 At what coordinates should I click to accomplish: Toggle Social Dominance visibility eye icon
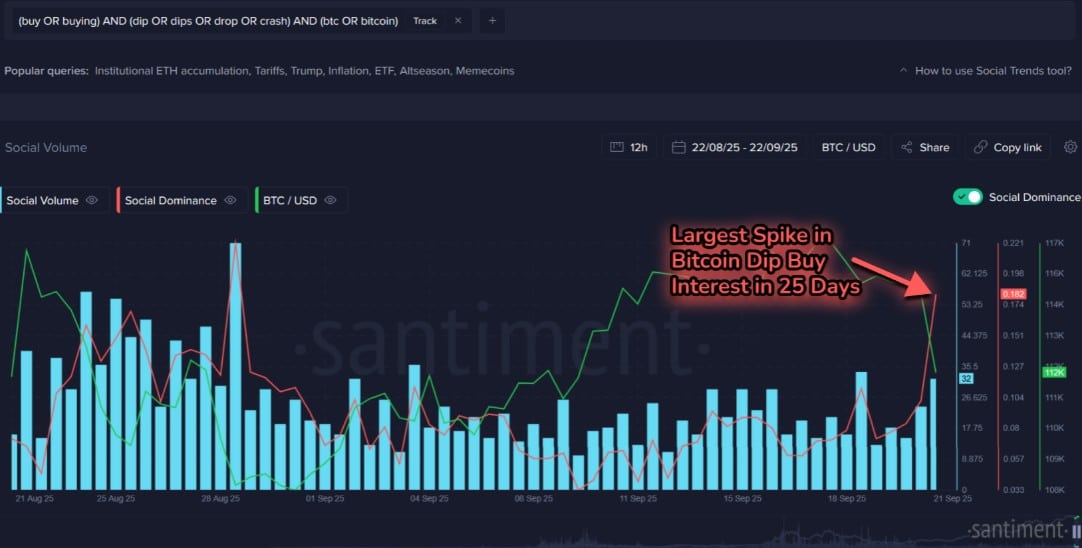pyautogui.click(x=230, y=200)
